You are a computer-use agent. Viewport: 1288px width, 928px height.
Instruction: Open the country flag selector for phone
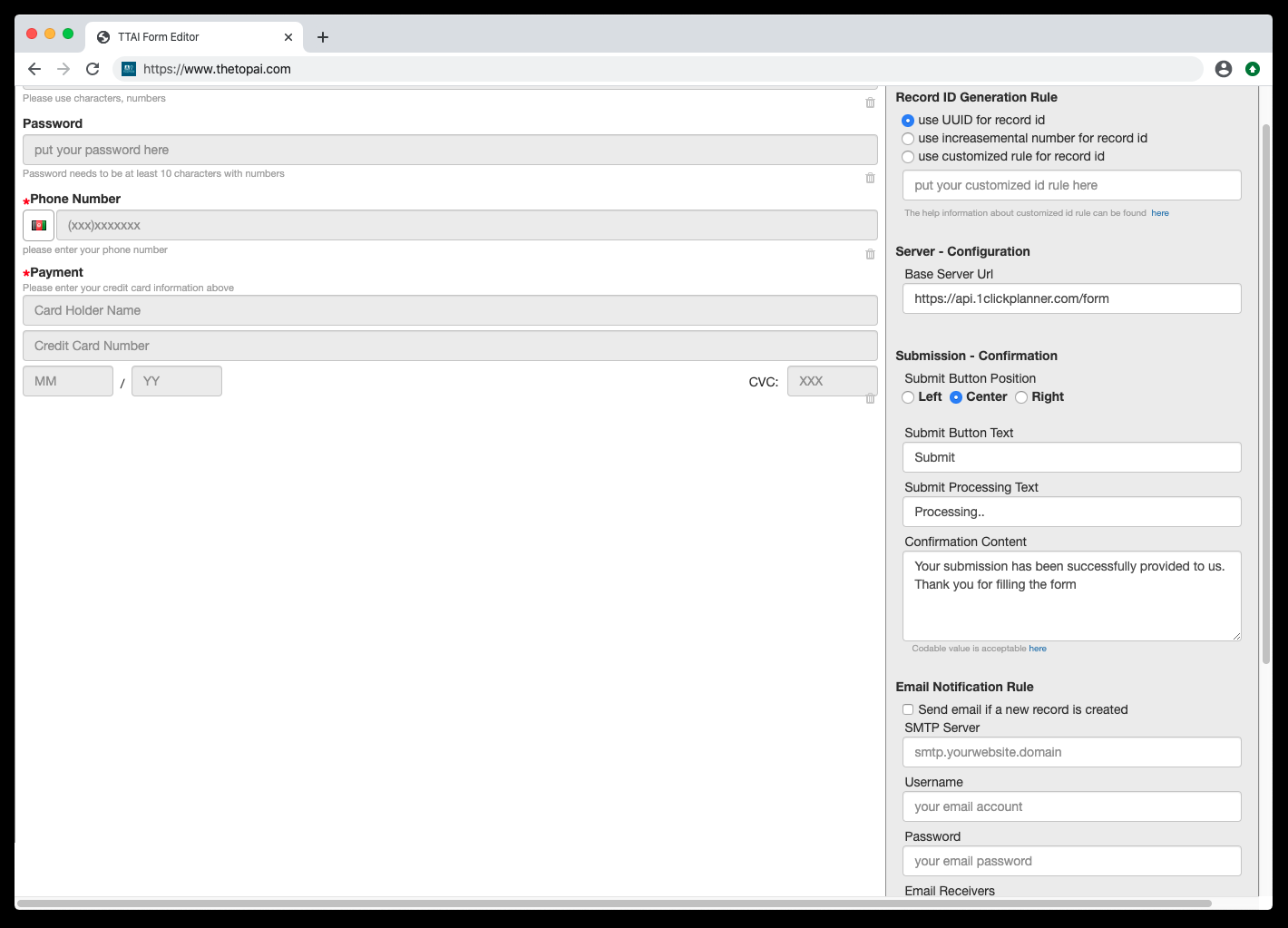coord(38,225)
